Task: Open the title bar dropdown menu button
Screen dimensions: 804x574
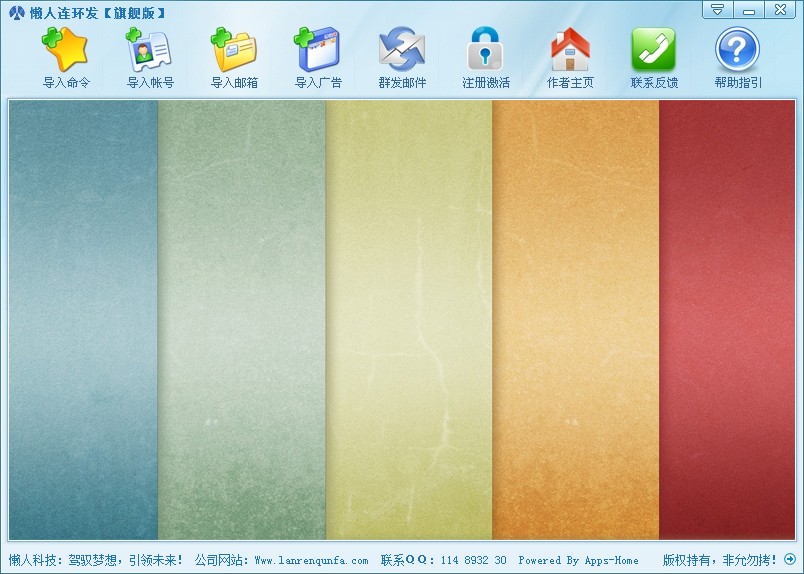Action: [x=718, y=10]
